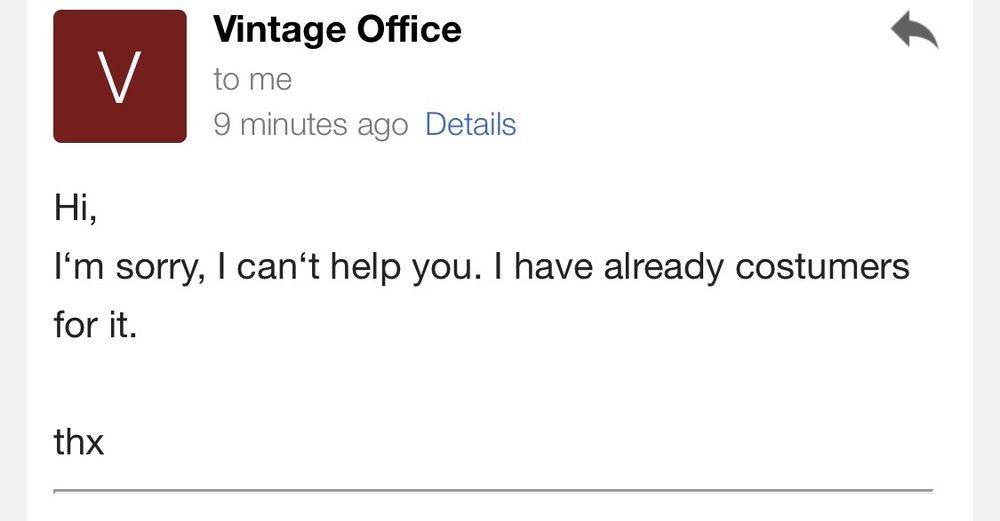The height and width of the screenshot is (521, 1000).
Task: Click the word "sorry" in the message
Action: [x=153, y=269]
